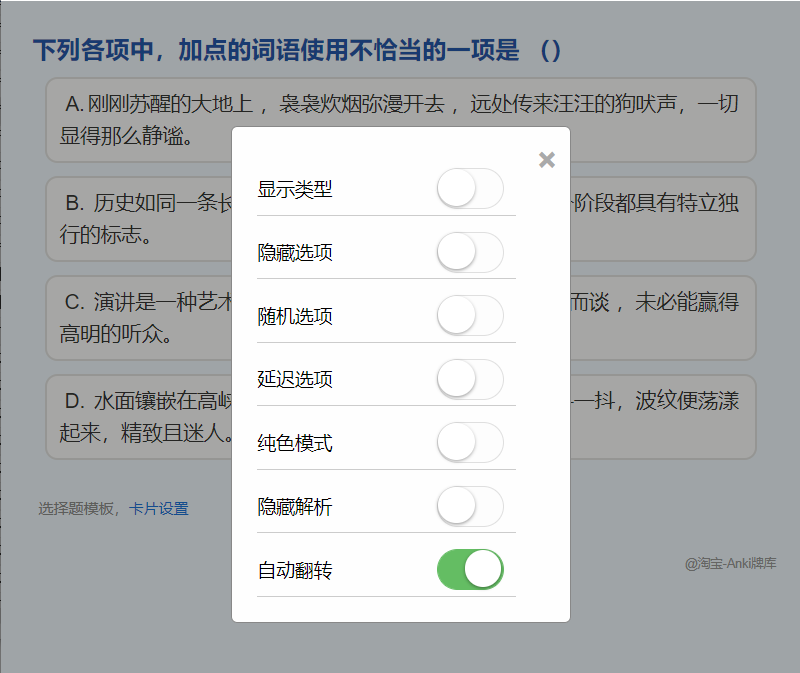The height and width of the screenshot is (673, 800).
Task: Disable the green 自动翻转 toggle
Action: (x=470, y=569)
